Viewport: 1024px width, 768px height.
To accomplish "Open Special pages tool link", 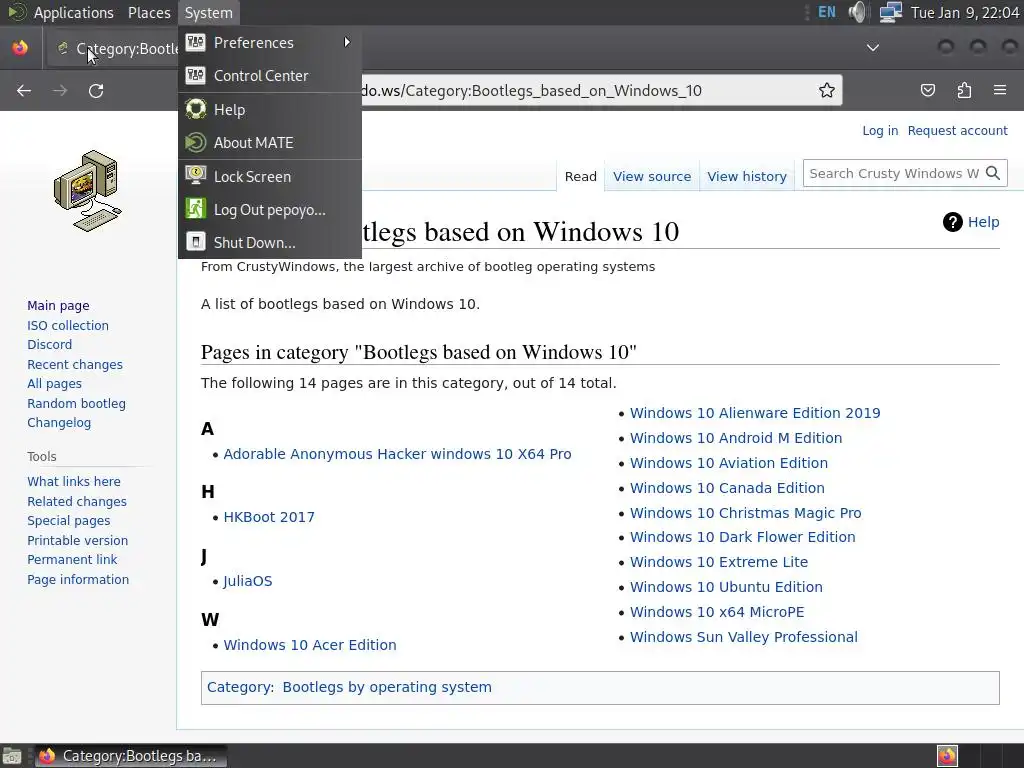I will (x=69, y=520).
